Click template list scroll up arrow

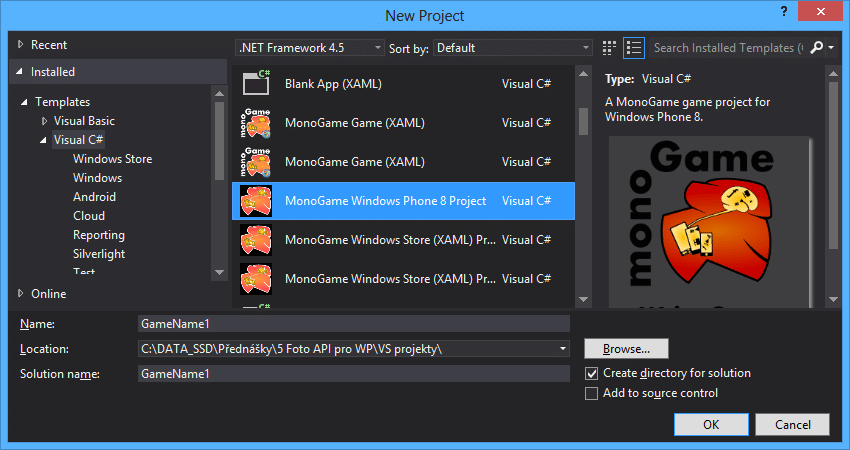[x=583, y=74]
